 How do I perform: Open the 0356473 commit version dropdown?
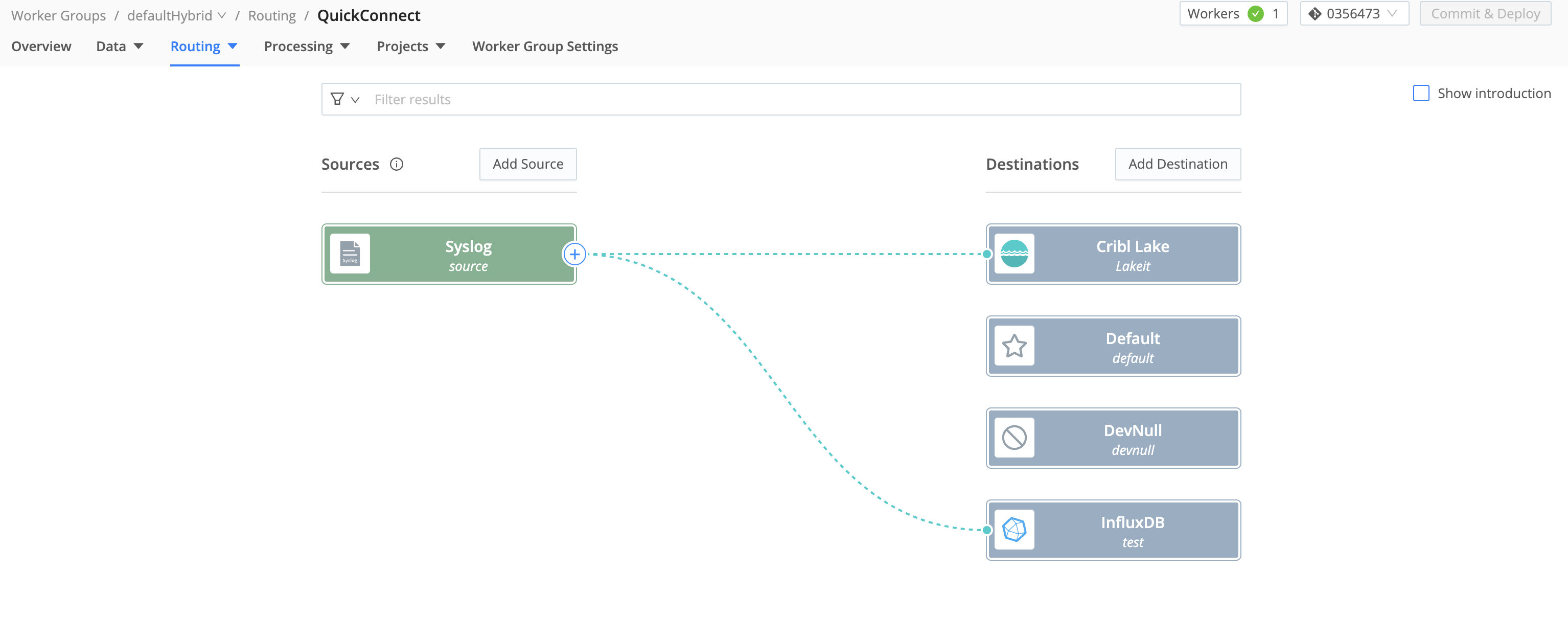1393,13
